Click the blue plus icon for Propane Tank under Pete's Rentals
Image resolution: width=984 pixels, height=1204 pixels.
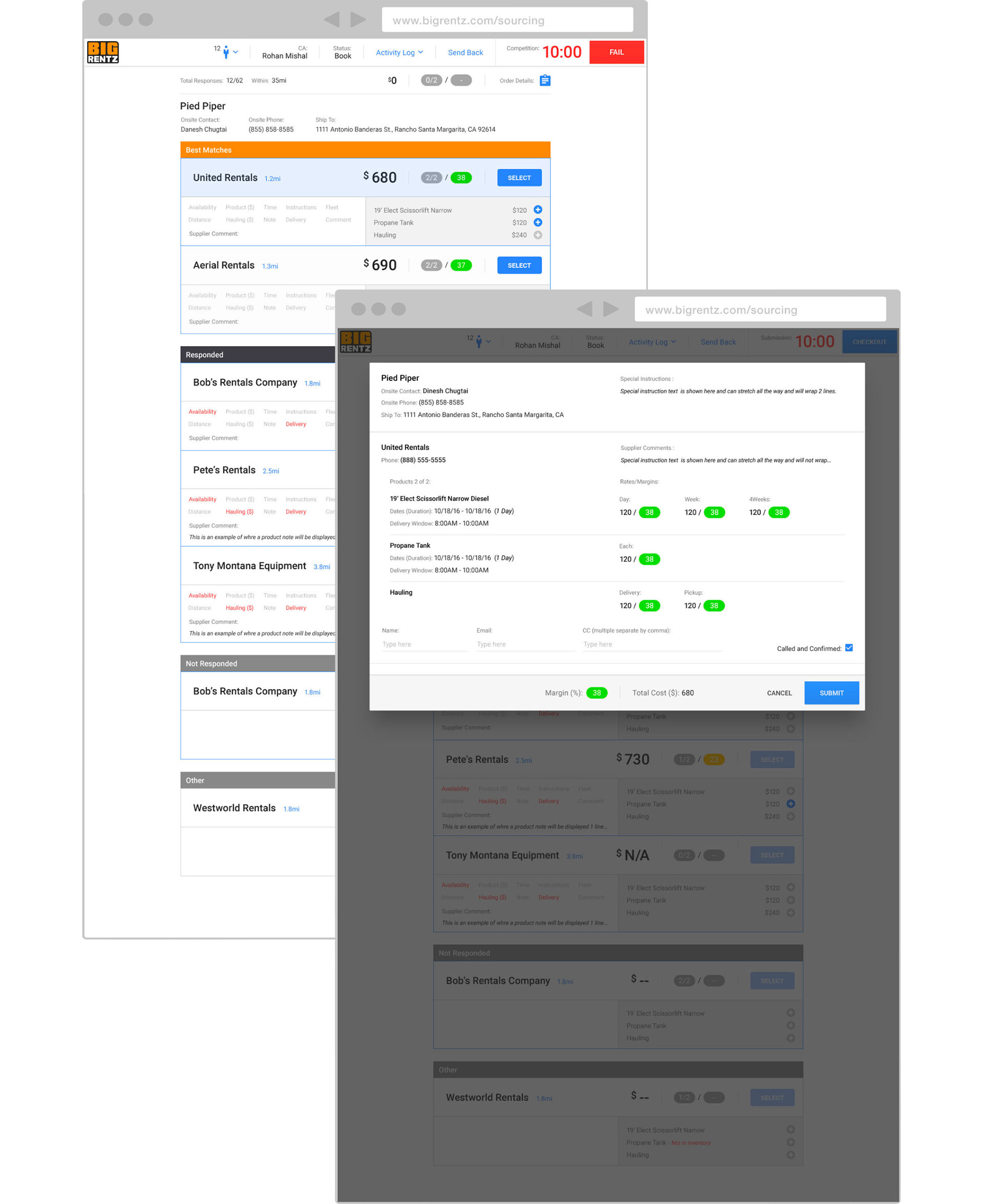point(791,804)
